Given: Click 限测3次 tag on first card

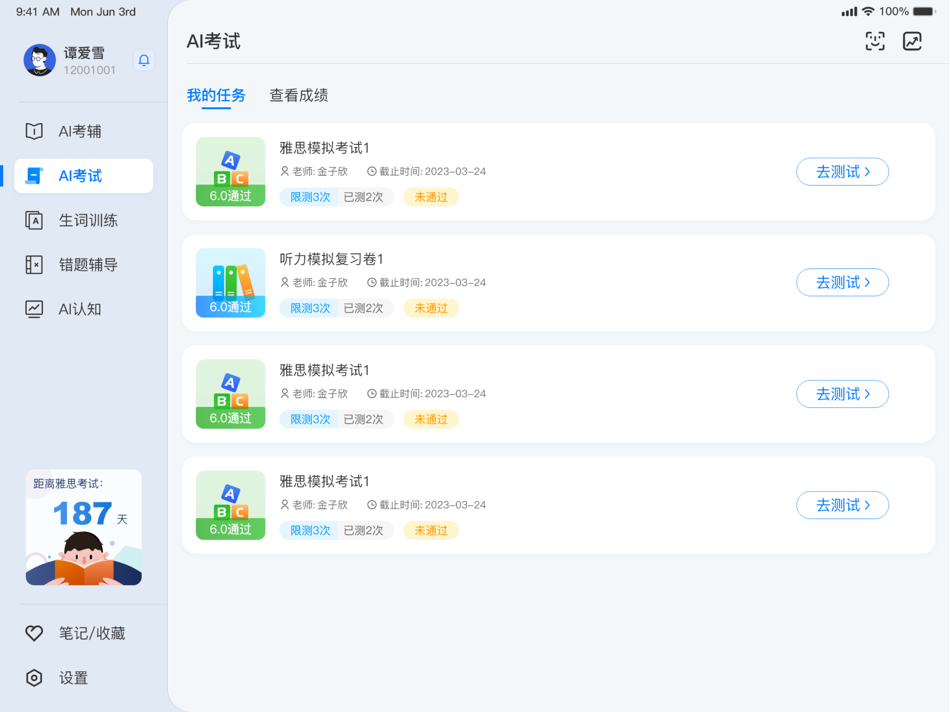Looking at the screenshot, I should (310, 197).
